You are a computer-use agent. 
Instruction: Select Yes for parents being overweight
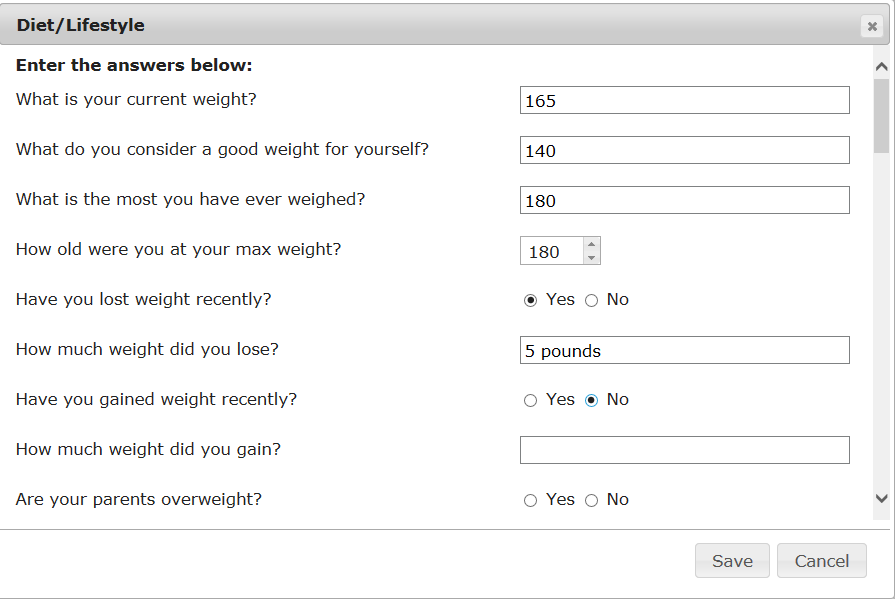[530, 499]
